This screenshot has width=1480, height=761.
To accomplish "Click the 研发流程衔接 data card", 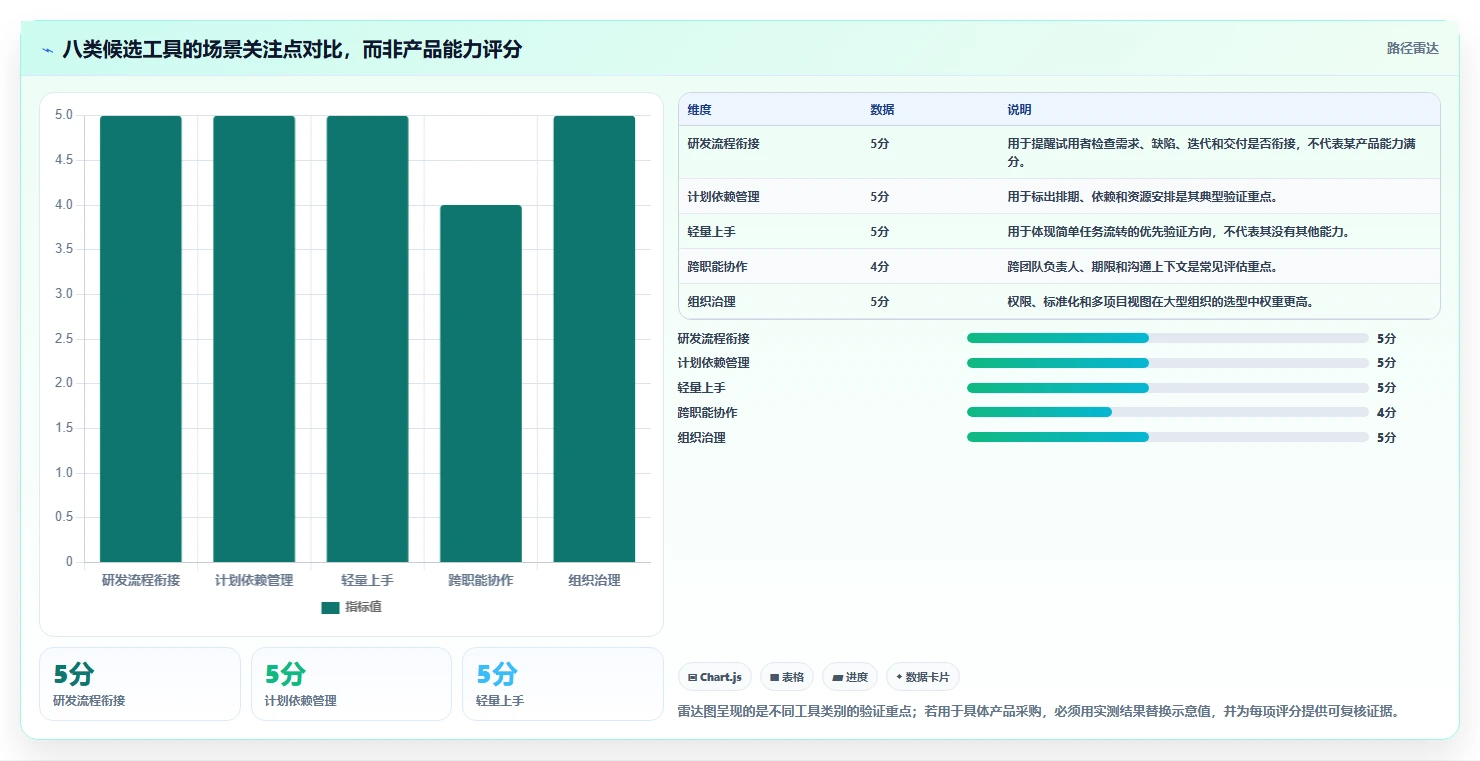I will click(x=140, y=684).
